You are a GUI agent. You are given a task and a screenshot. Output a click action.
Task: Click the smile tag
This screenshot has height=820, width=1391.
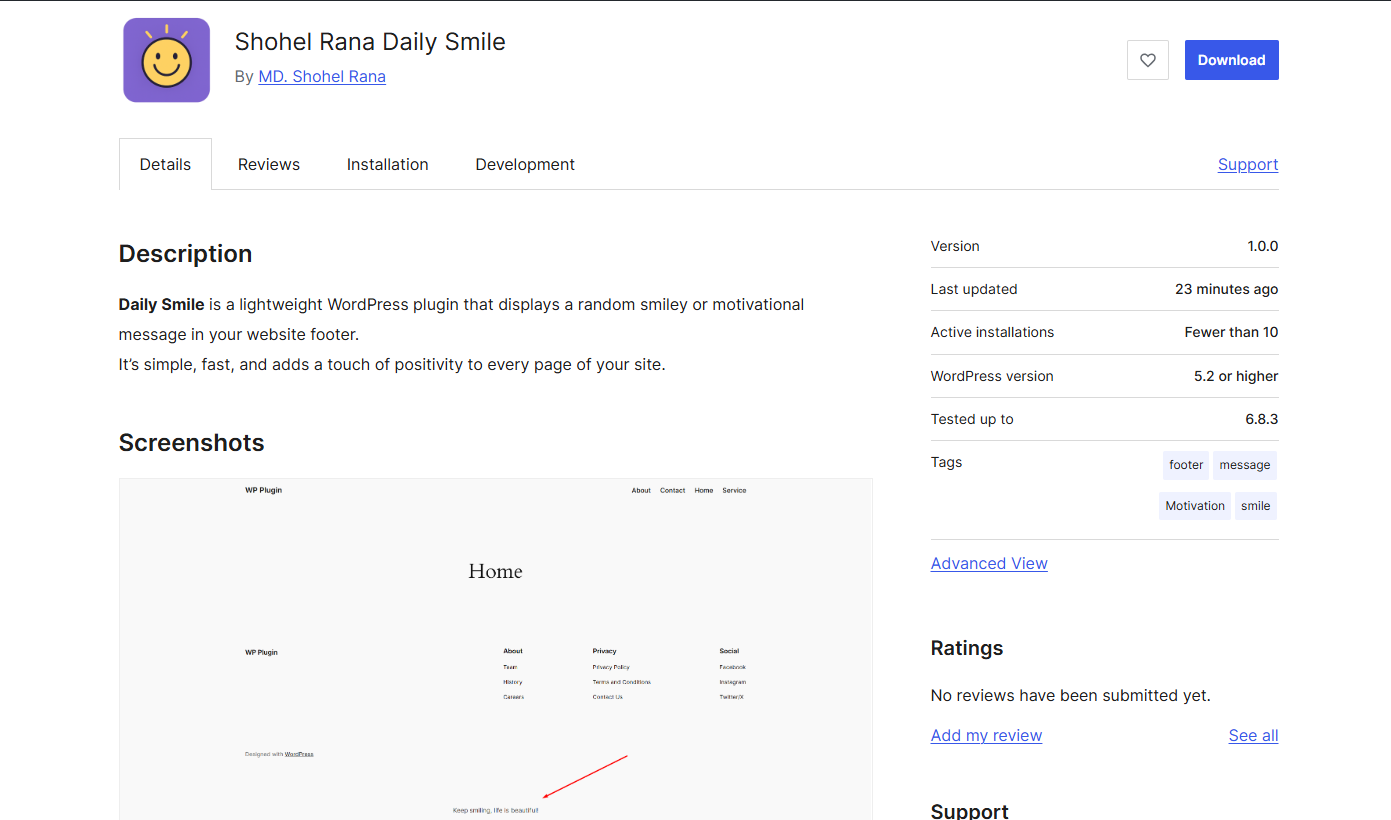[x=1255, y=506]
